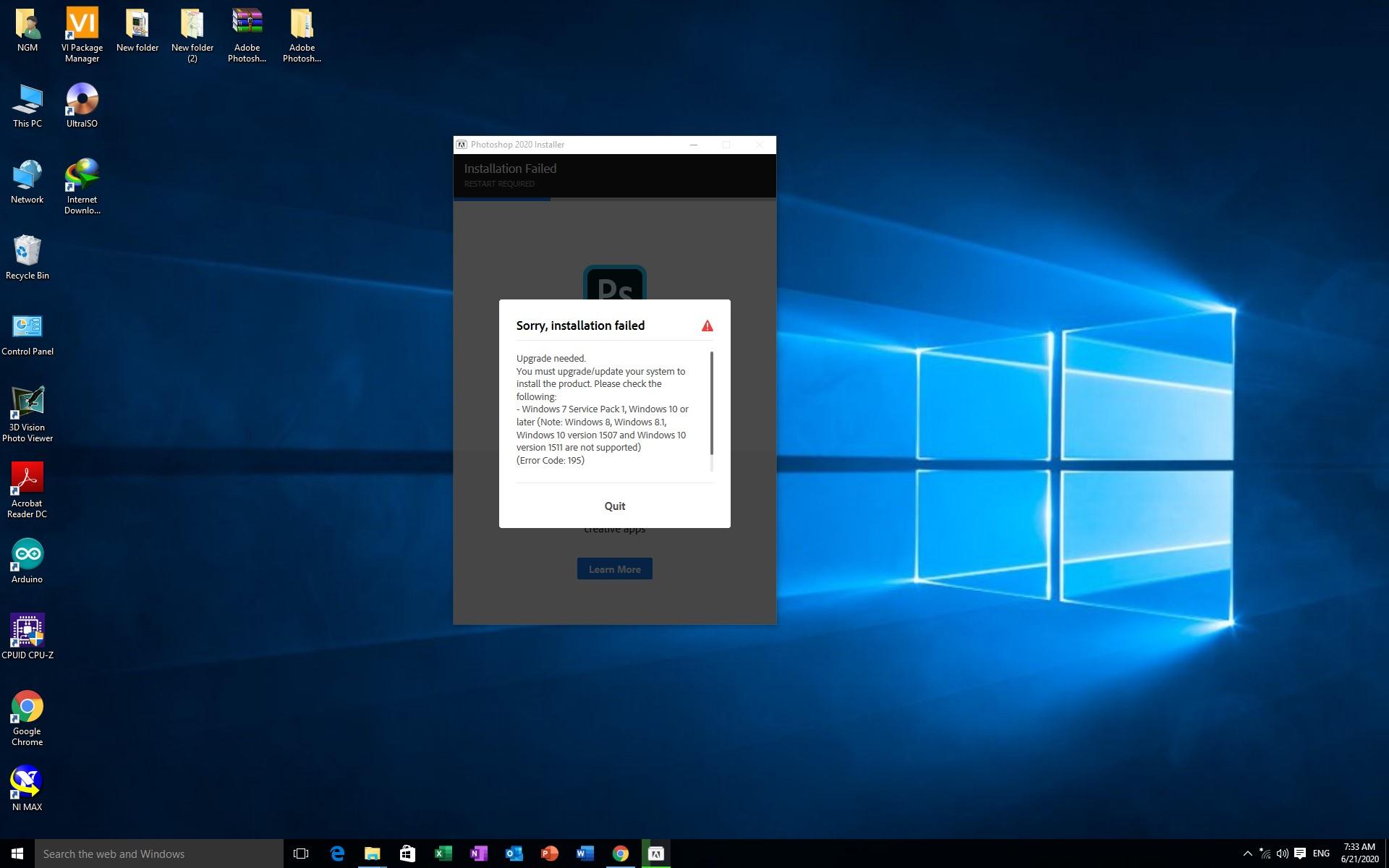Close the Photoshop 2020 Installer window
This screenshot has height=868, width=1389.
pos(760,145)
